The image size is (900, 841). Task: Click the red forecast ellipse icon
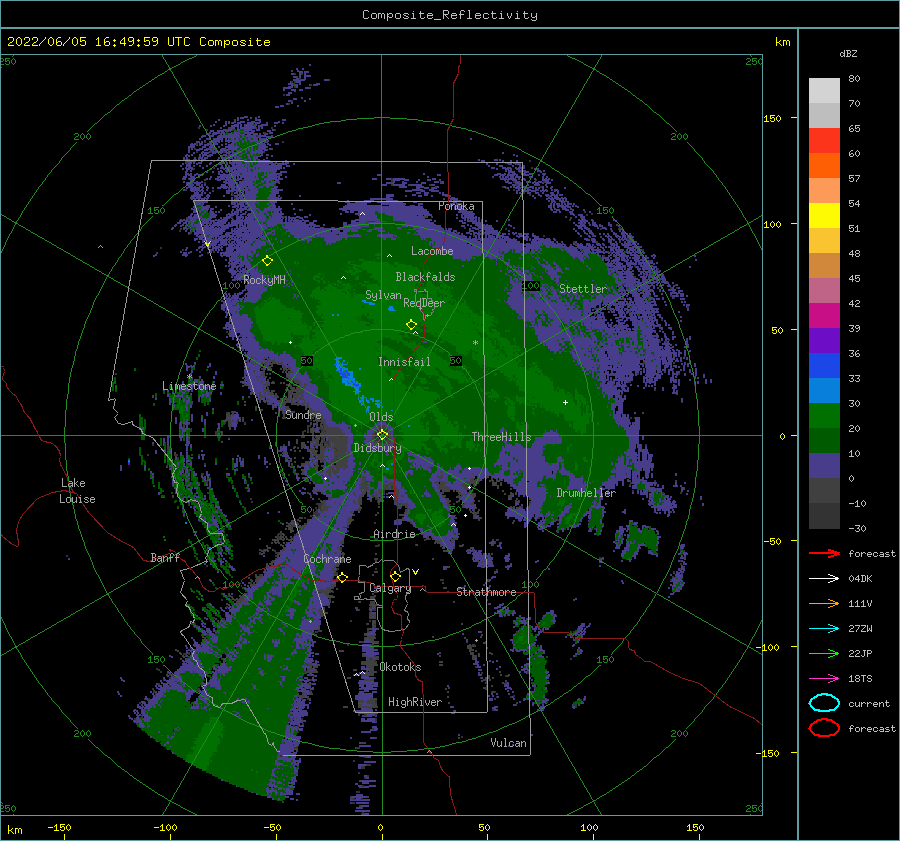824,728
